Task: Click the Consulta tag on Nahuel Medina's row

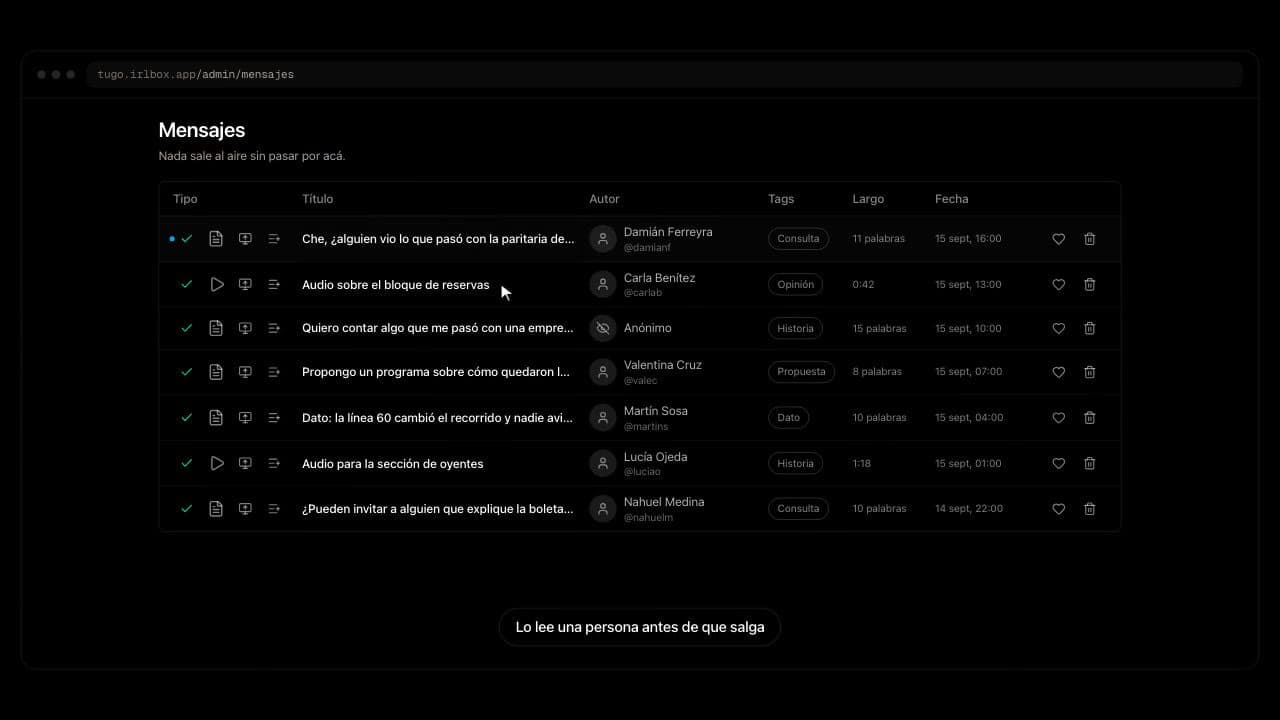Action: pyautogui.click(x=798, y=509)
